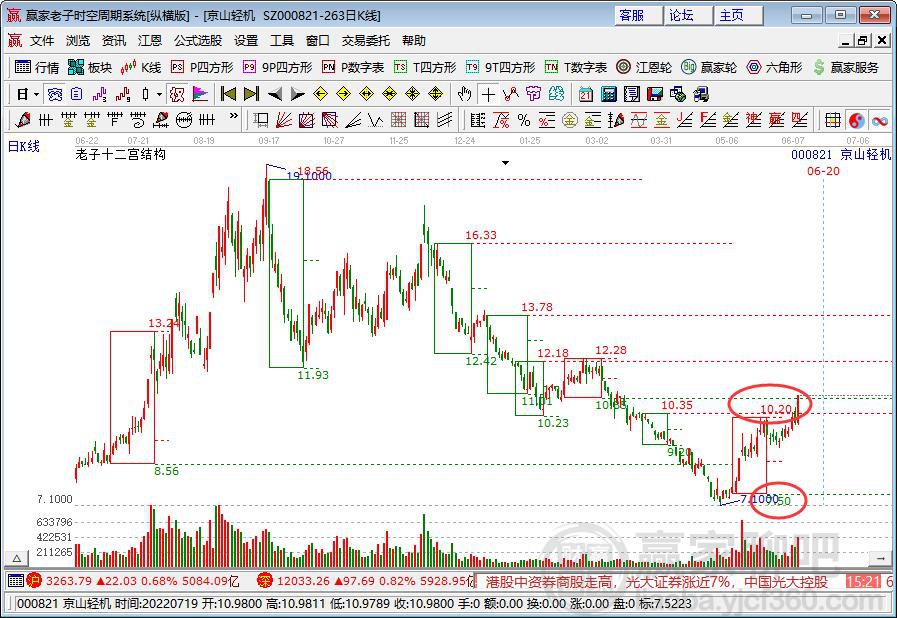Image resolution: width=897 pixels, height=618 pixels.
Task: Open the 9P四方形 tool
Action: (x=277, y=68)
